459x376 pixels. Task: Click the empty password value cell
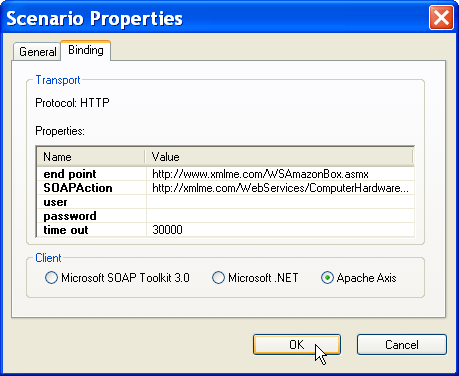click(280, 216)
